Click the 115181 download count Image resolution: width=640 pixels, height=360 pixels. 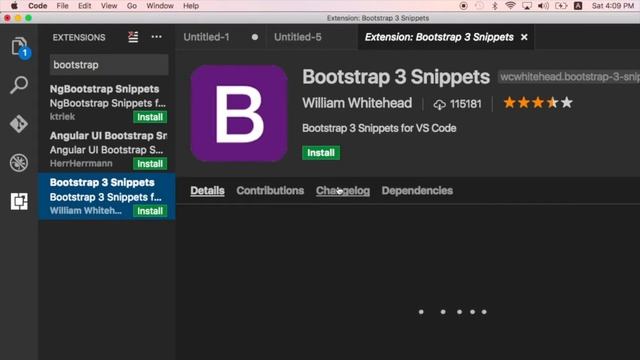[x=466, y=104]
